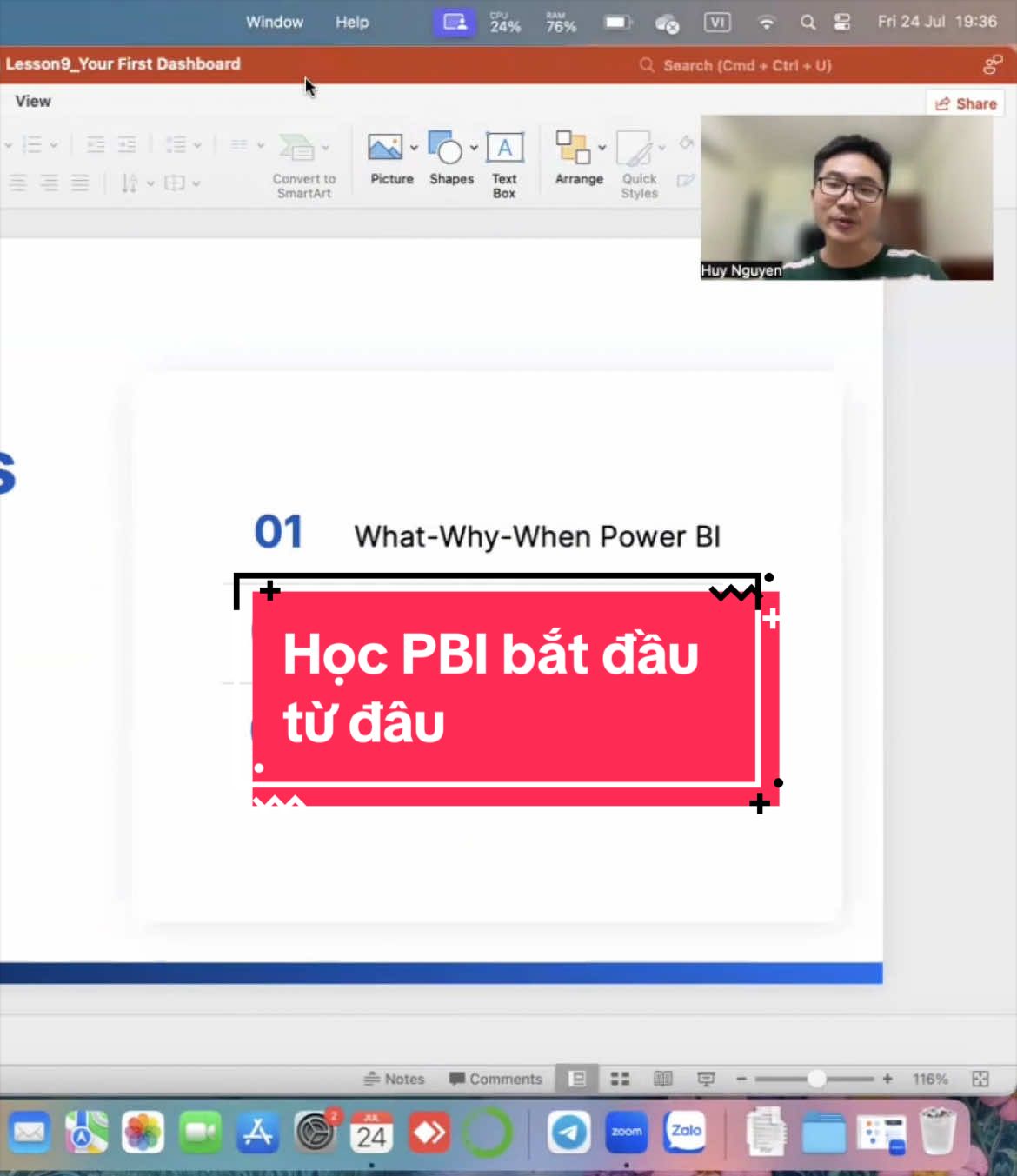Click the slide title What-Why-When Power BI

coord(537,536)
